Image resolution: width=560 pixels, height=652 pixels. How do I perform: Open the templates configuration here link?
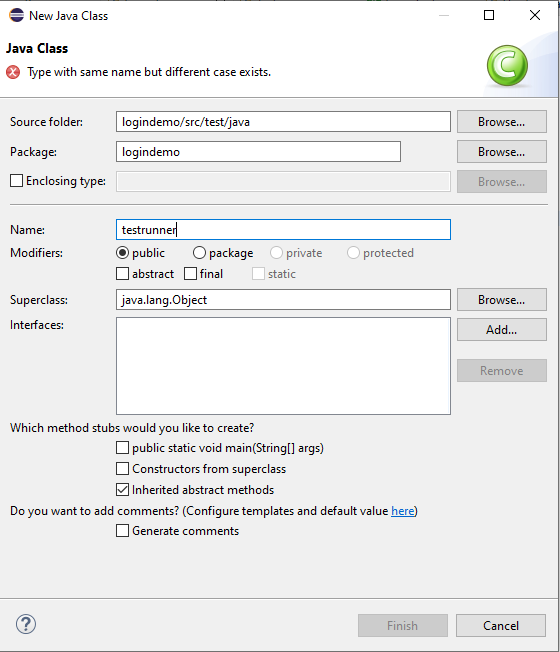point(402,511)
